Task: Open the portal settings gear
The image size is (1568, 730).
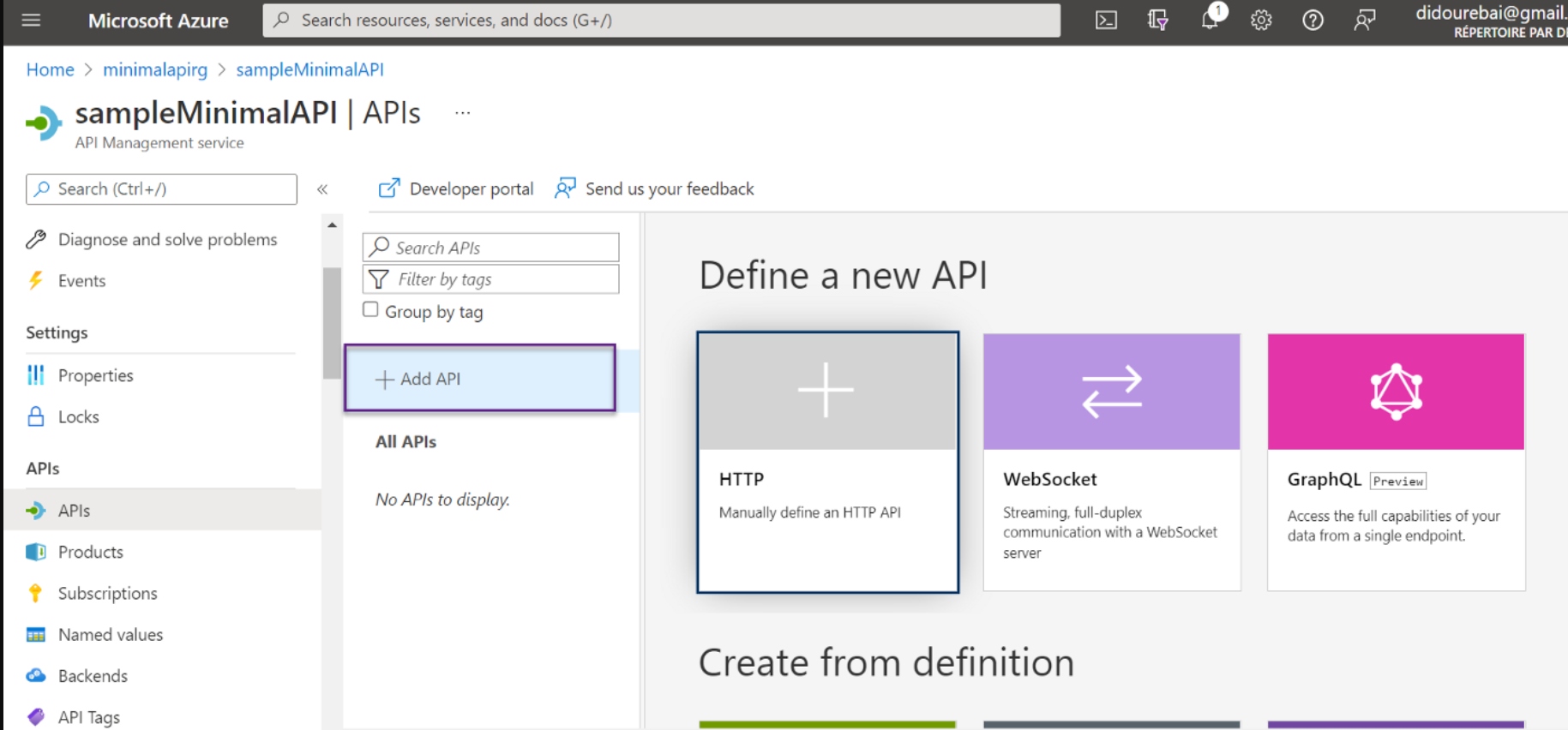Action: click(1260, 21)
